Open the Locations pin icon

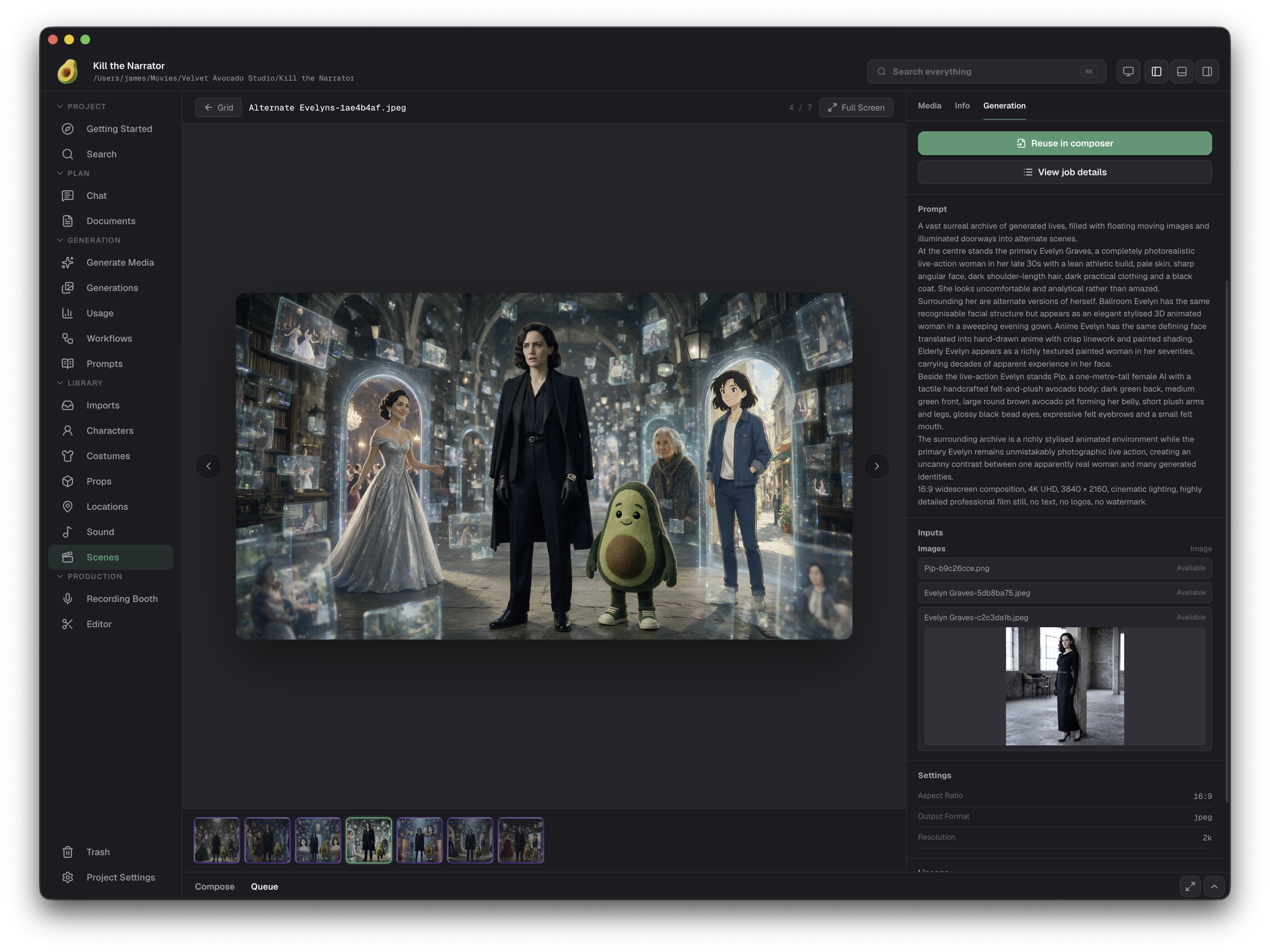tap(68, 507)
